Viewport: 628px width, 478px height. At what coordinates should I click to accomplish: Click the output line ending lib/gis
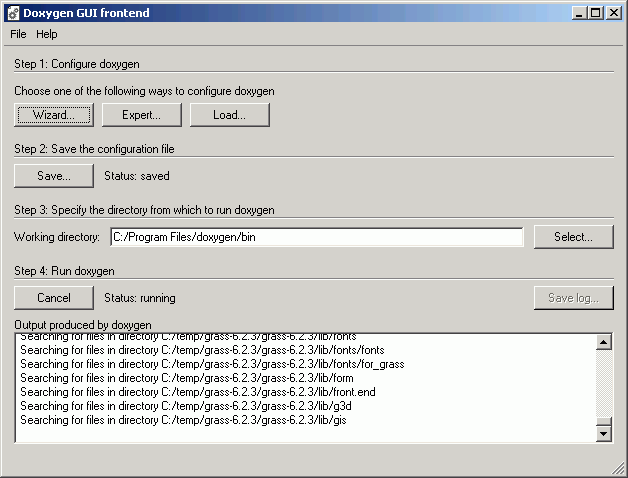[x=183, y=420]
